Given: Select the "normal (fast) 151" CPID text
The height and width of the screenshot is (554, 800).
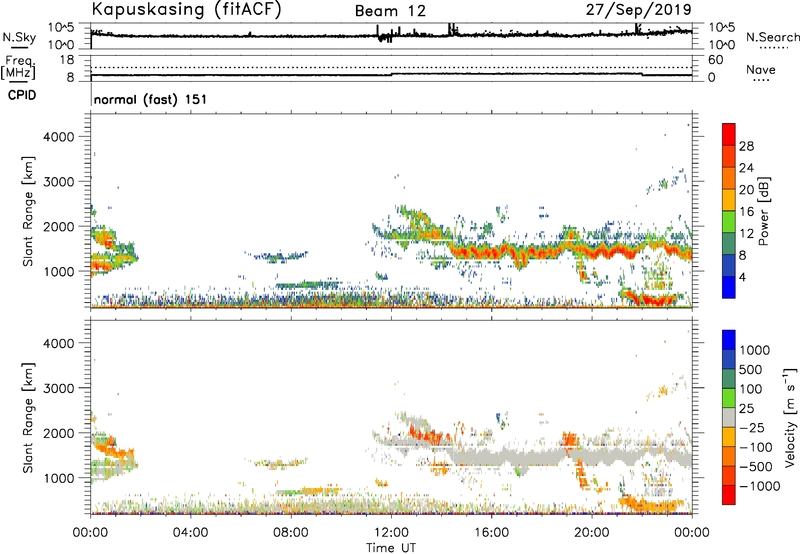Looking at the screenshot, I should click(151, 99).
